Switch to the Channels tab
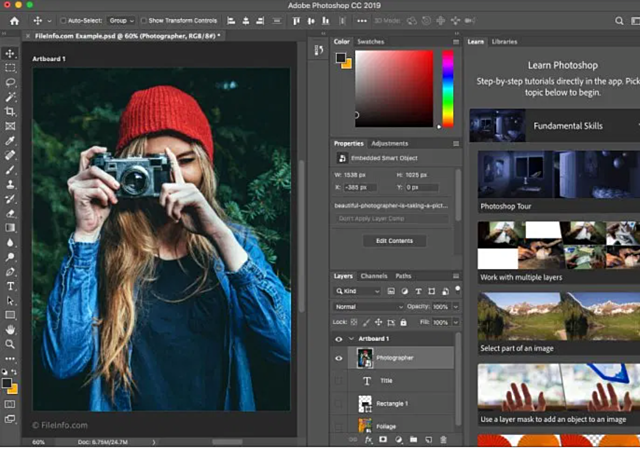This screenshot has width=640, height=449. point(374,276)
